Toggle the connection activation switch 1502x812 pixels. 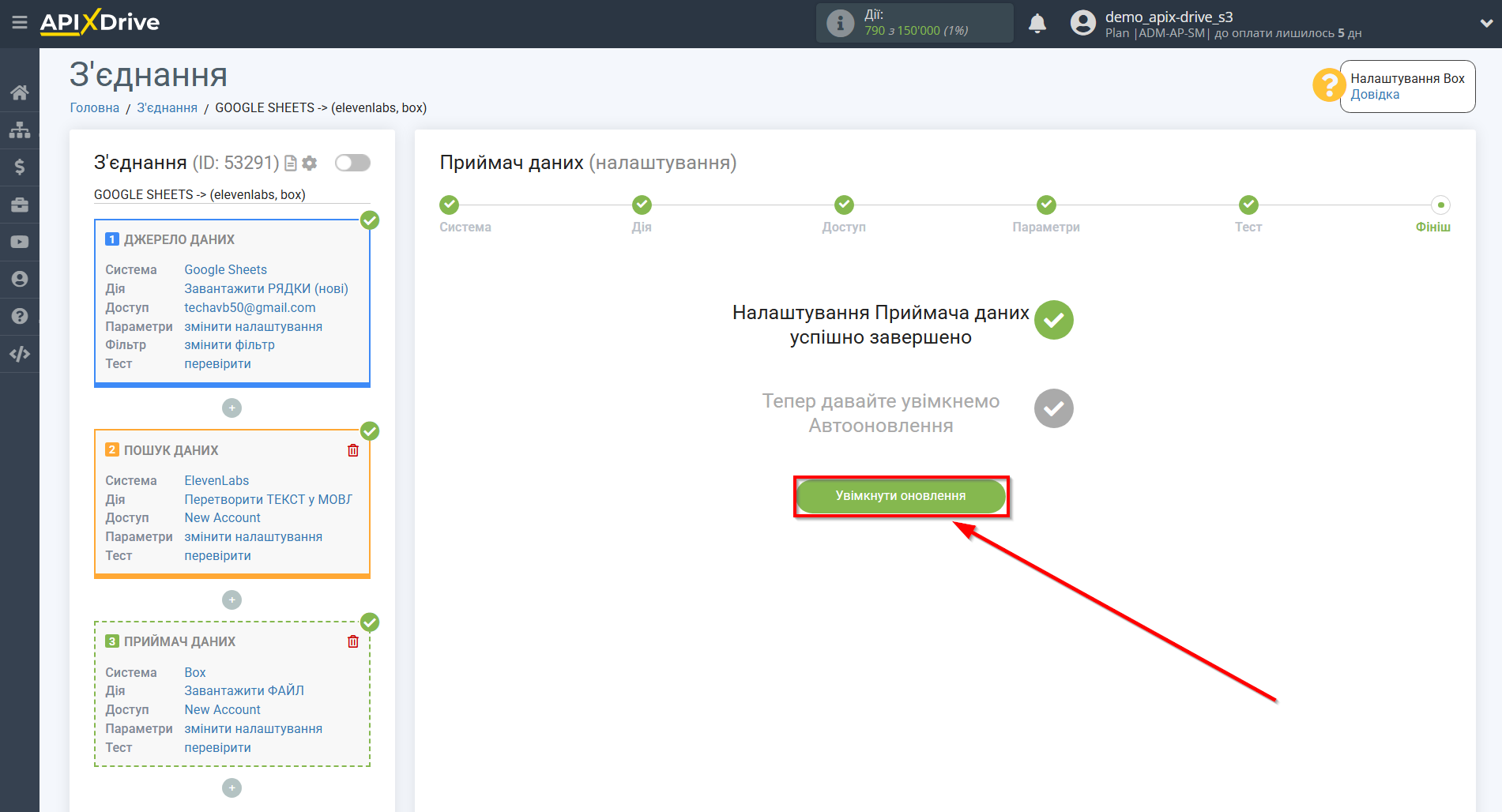352,162
